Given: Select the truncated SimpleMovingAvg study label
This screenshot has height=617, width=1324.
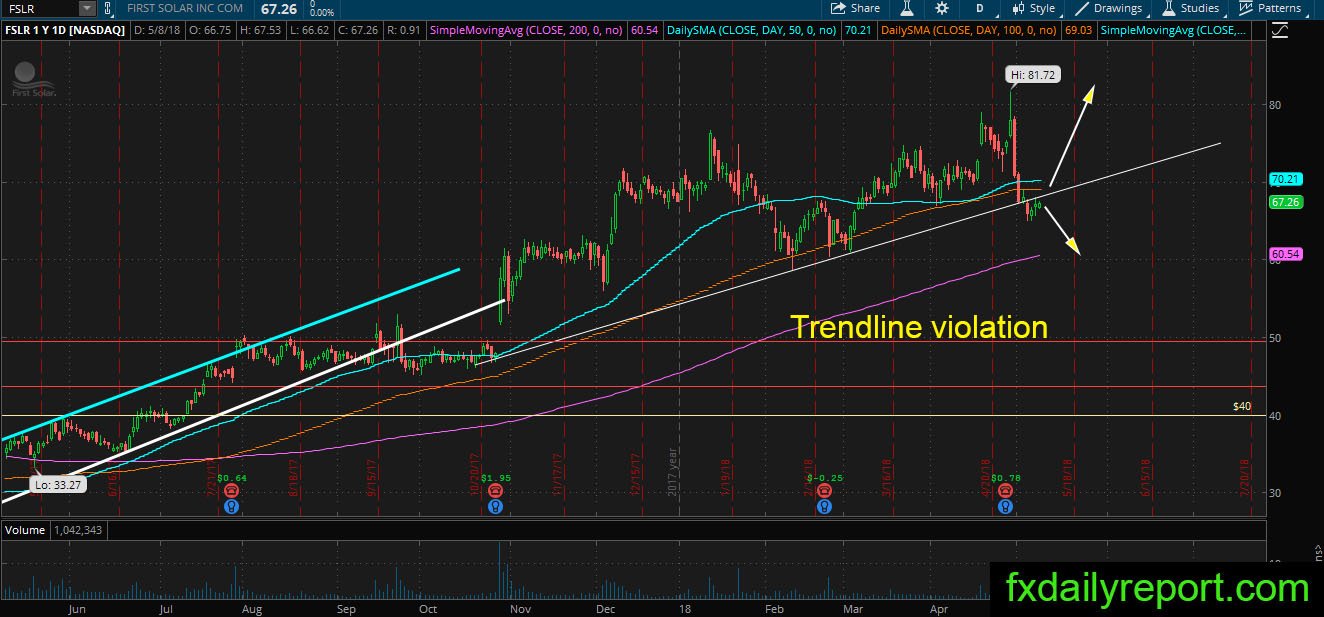Looking at the screenshot, I should (1175, 31).
